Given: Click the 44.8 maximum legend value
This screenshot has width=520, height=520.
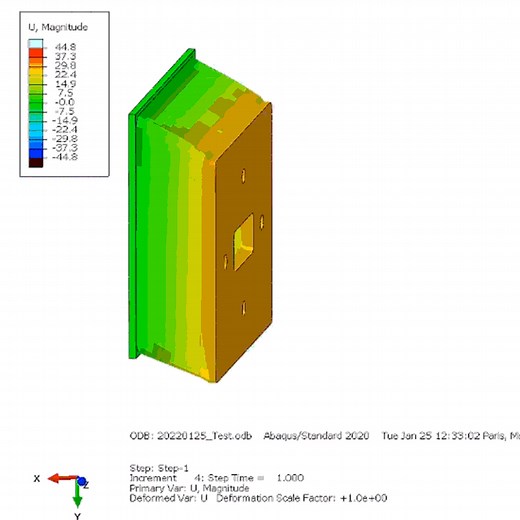Looking at the screenshot, I should (x=65, y=47).
